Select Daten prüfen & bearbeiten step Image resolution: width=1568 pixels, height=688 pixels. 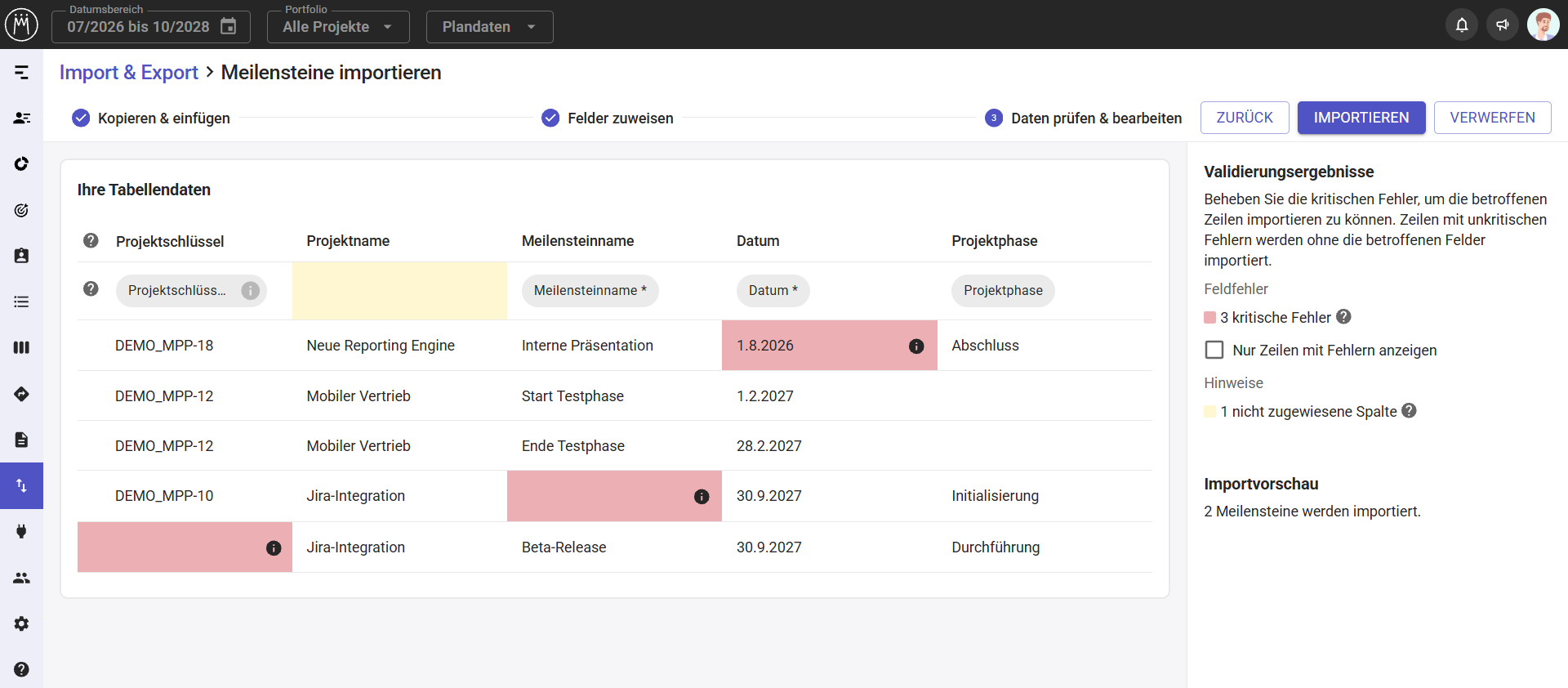click(1083, 118)
